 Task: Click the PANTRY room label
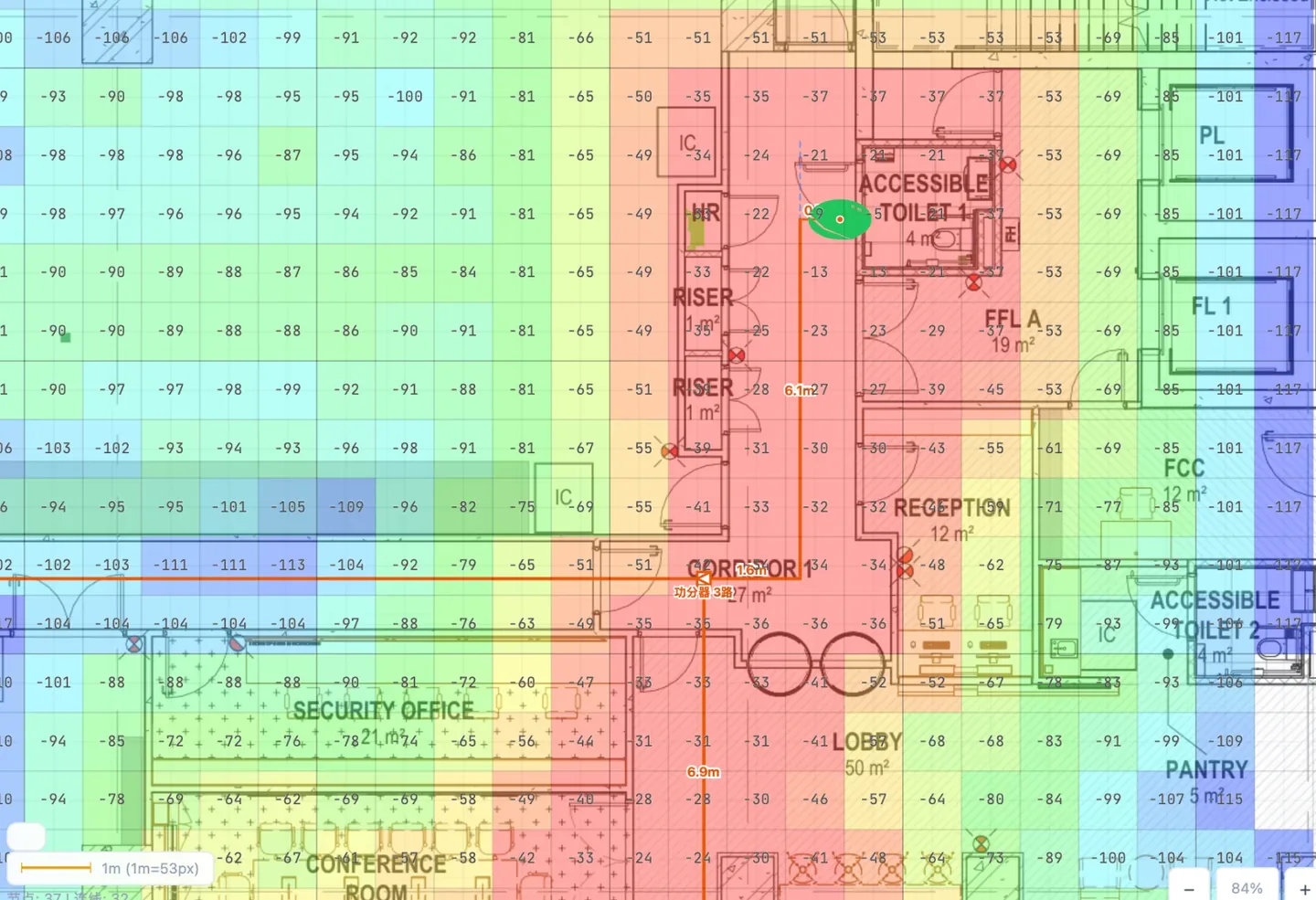(x=1206, y=770)
